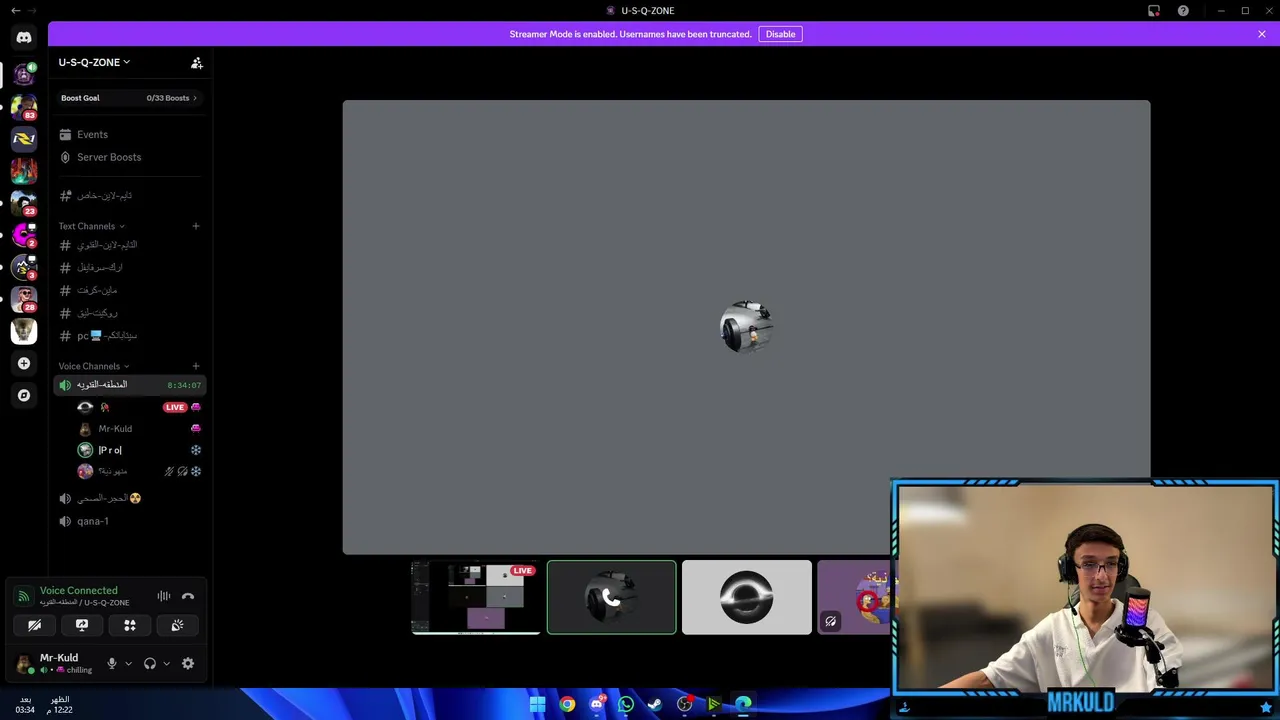Mute the microphone

112,663
